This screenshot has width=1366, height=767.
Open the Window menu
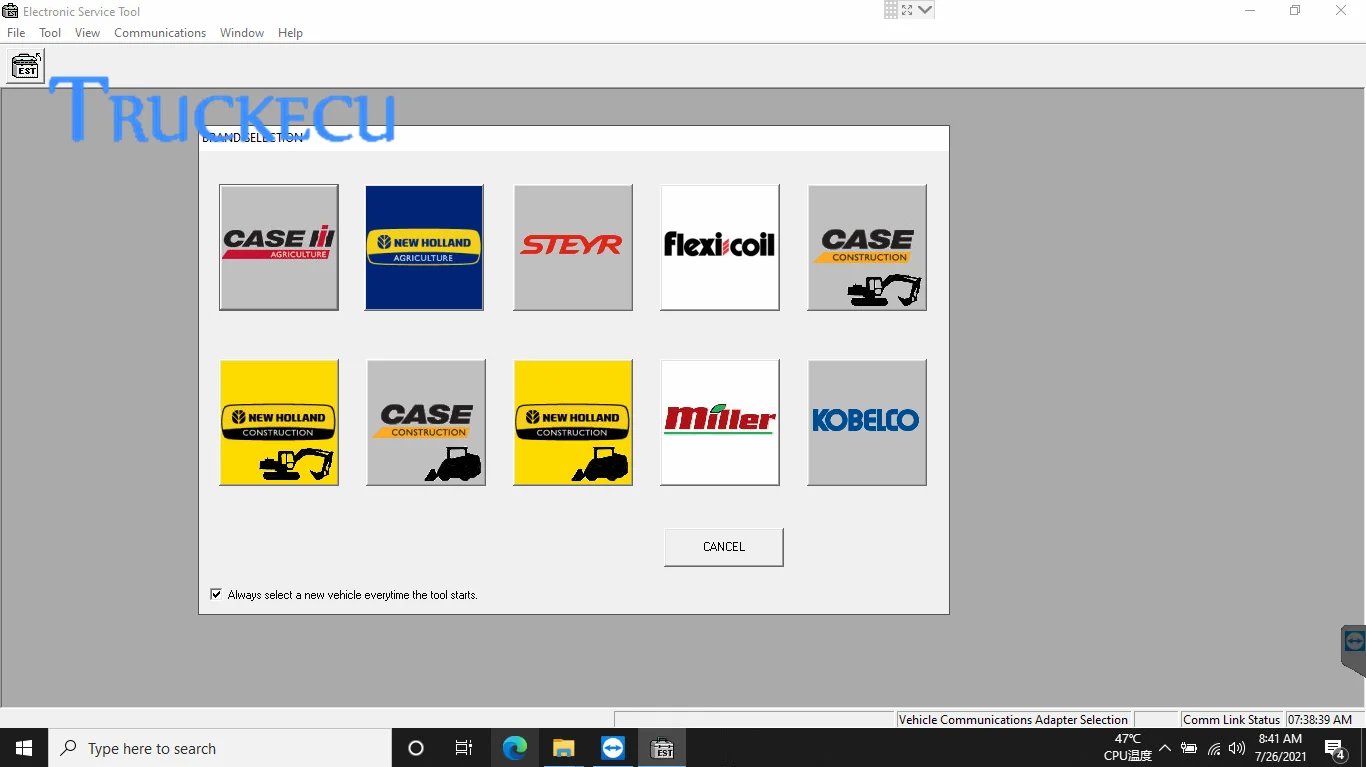(x=242, y=33)
